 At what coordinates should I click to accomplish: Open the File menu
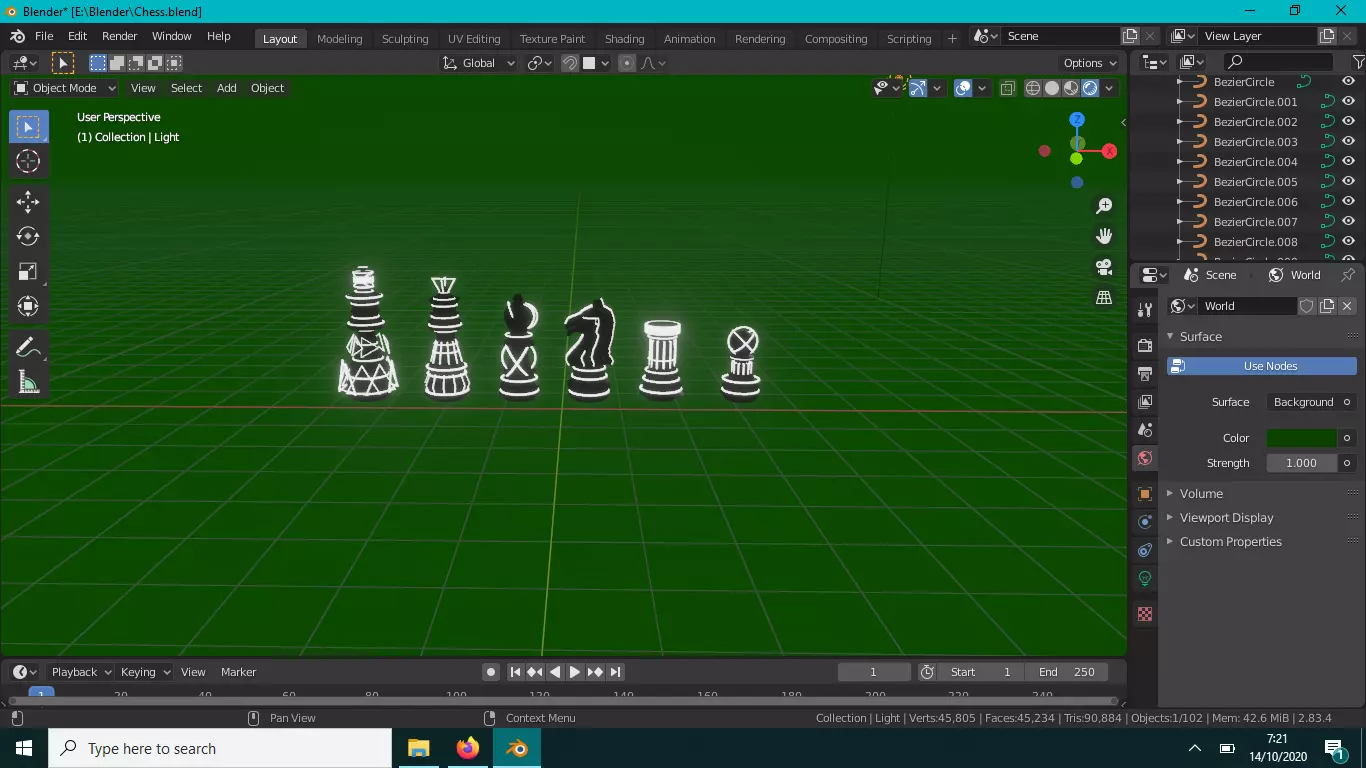point(44,36)
